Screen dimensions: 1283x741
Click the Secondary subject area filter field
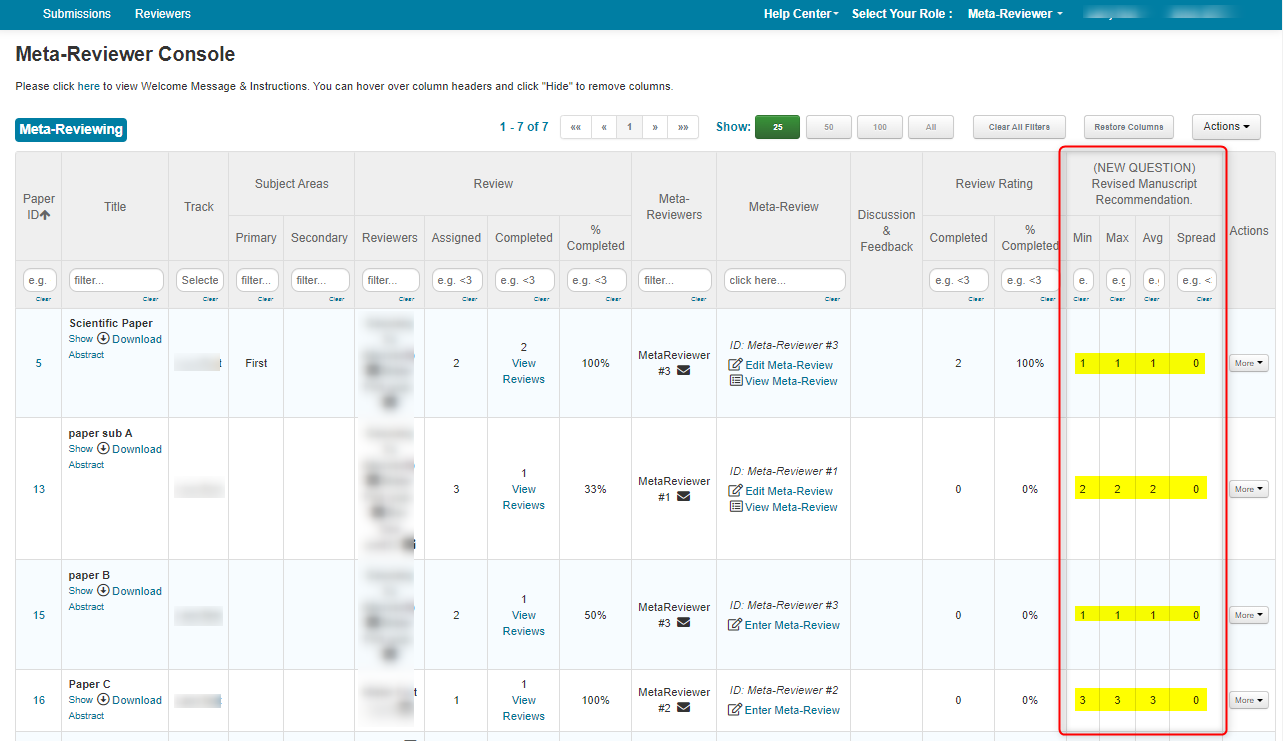(320, 280)
